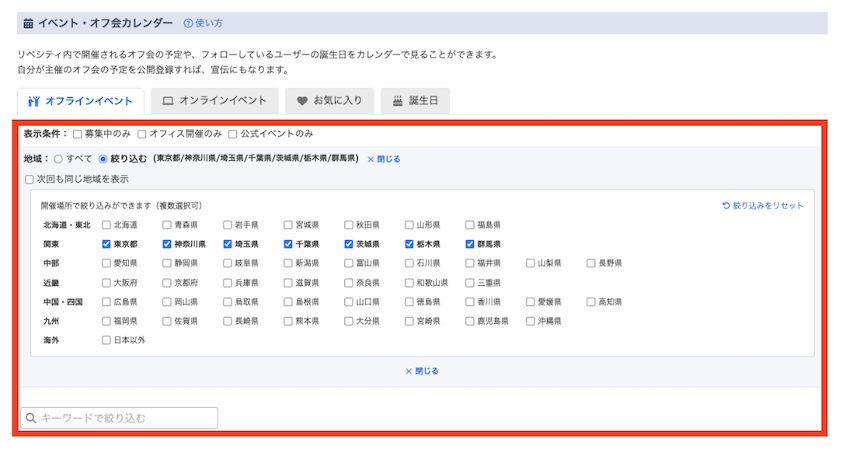Switch to the オンラインイベント tab
This screenshot has width=848, height=450.
pyautogui.click(x=215, y=101)
